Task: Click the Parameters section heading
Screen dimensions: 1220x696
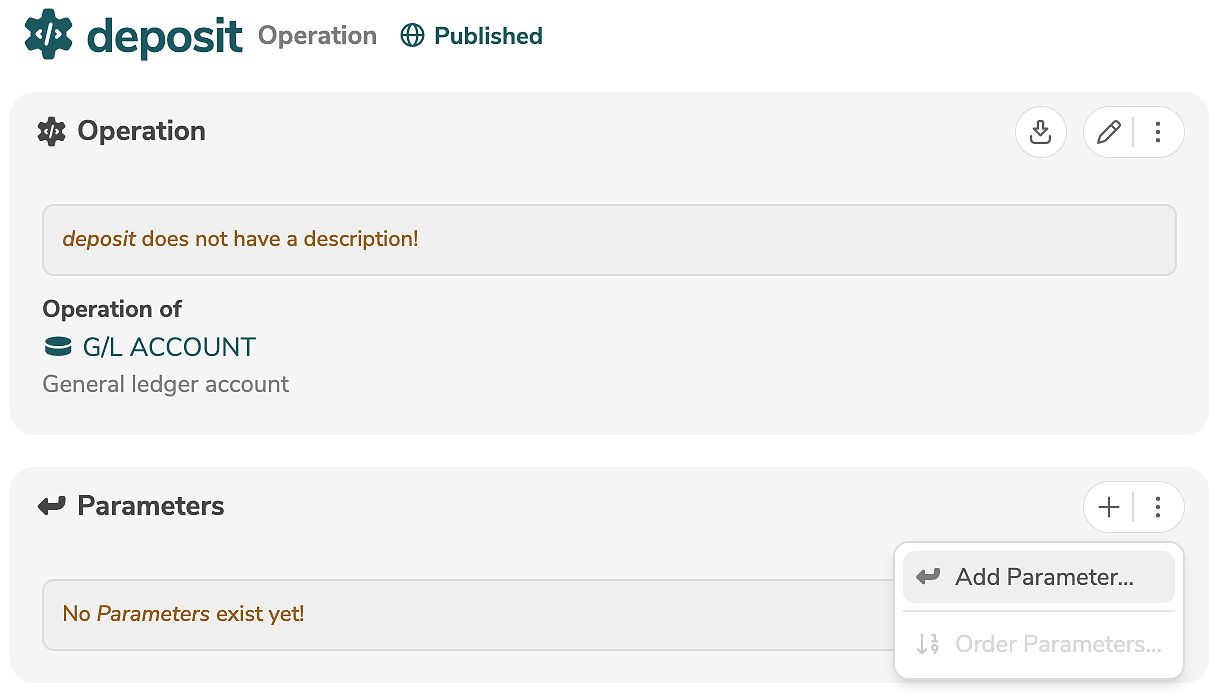Action: pyautogui.click(x=150, y=506)
